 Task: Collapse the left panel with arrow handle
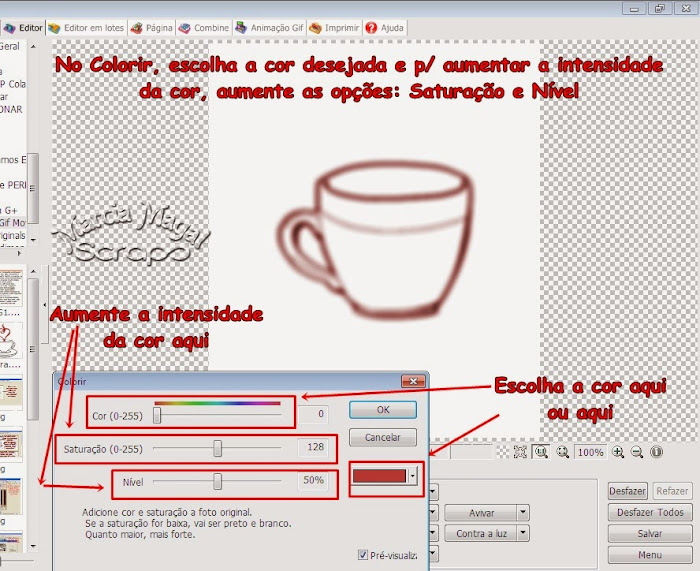[x=45, y=305]
